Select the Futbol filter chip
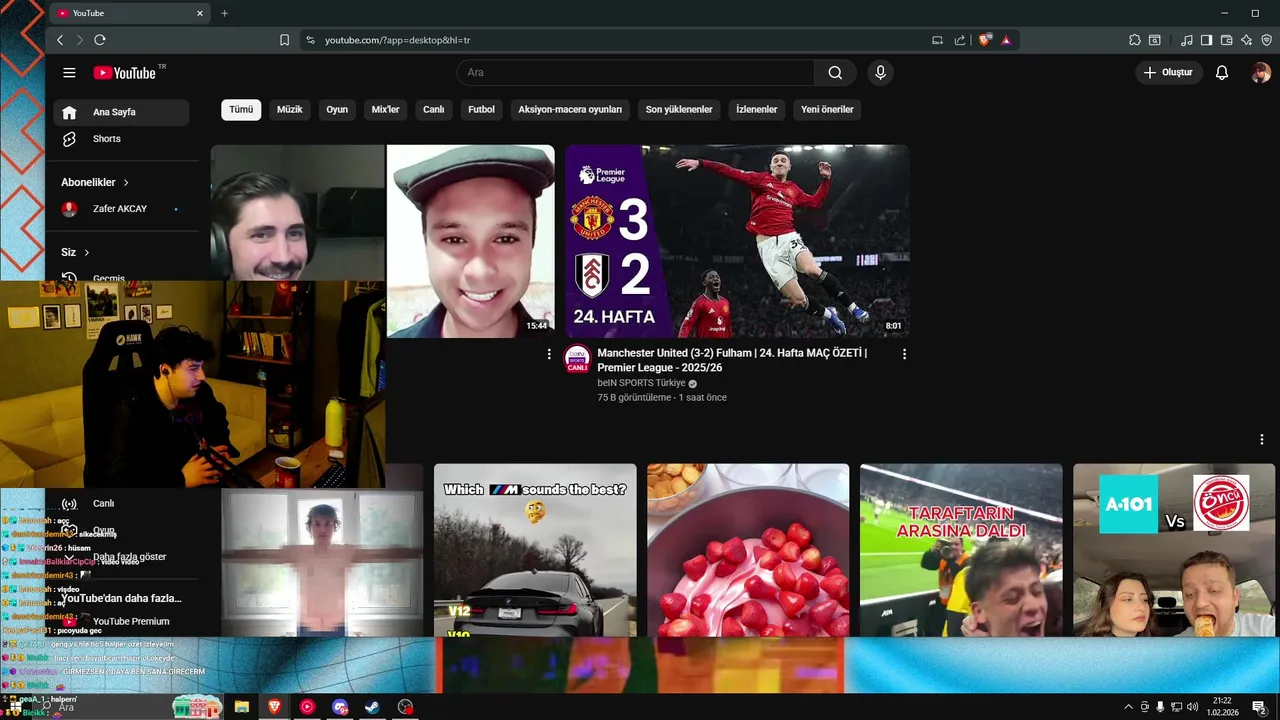 [x=481, y=109]
